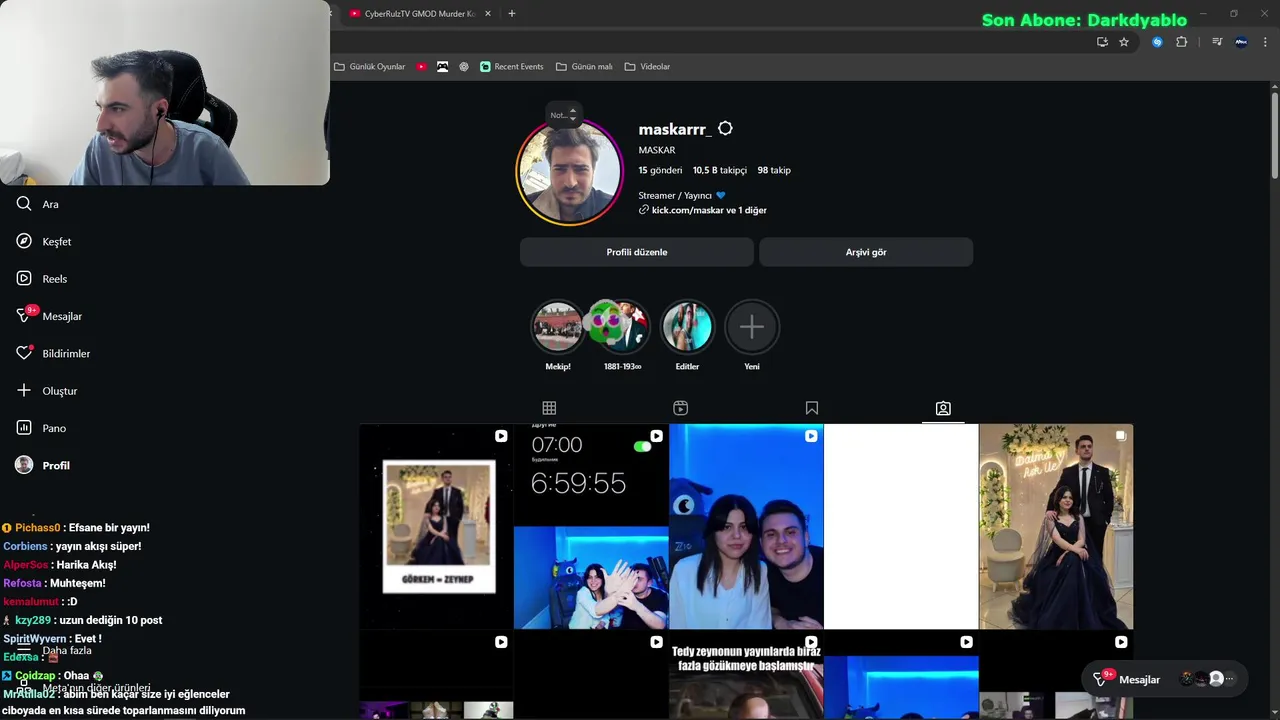Viewport: 1280px width, 720px height.
Task: Open the couple selfie with blue background post
Action: [746, 526]
